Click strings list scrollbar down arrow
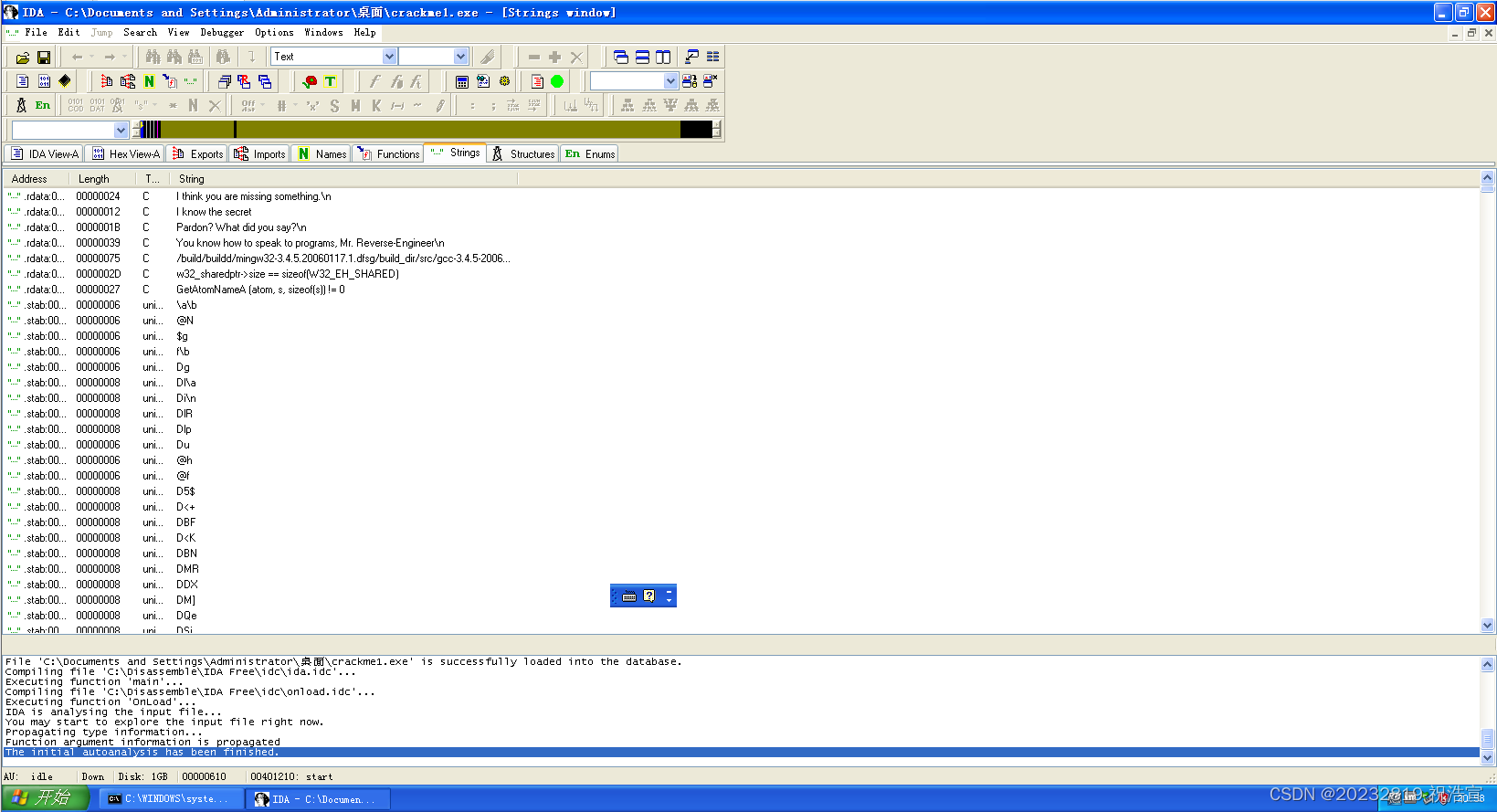Image resolution: width=1497 pixels, height=812 pixels. coord(1488,626)
